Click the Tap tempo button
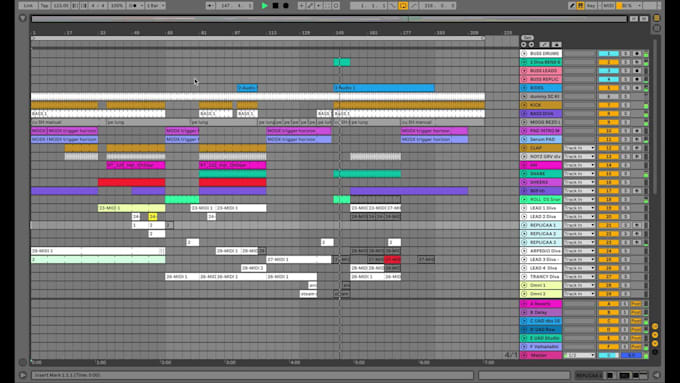Screen dimensions: 680x383 click(44, 6)
